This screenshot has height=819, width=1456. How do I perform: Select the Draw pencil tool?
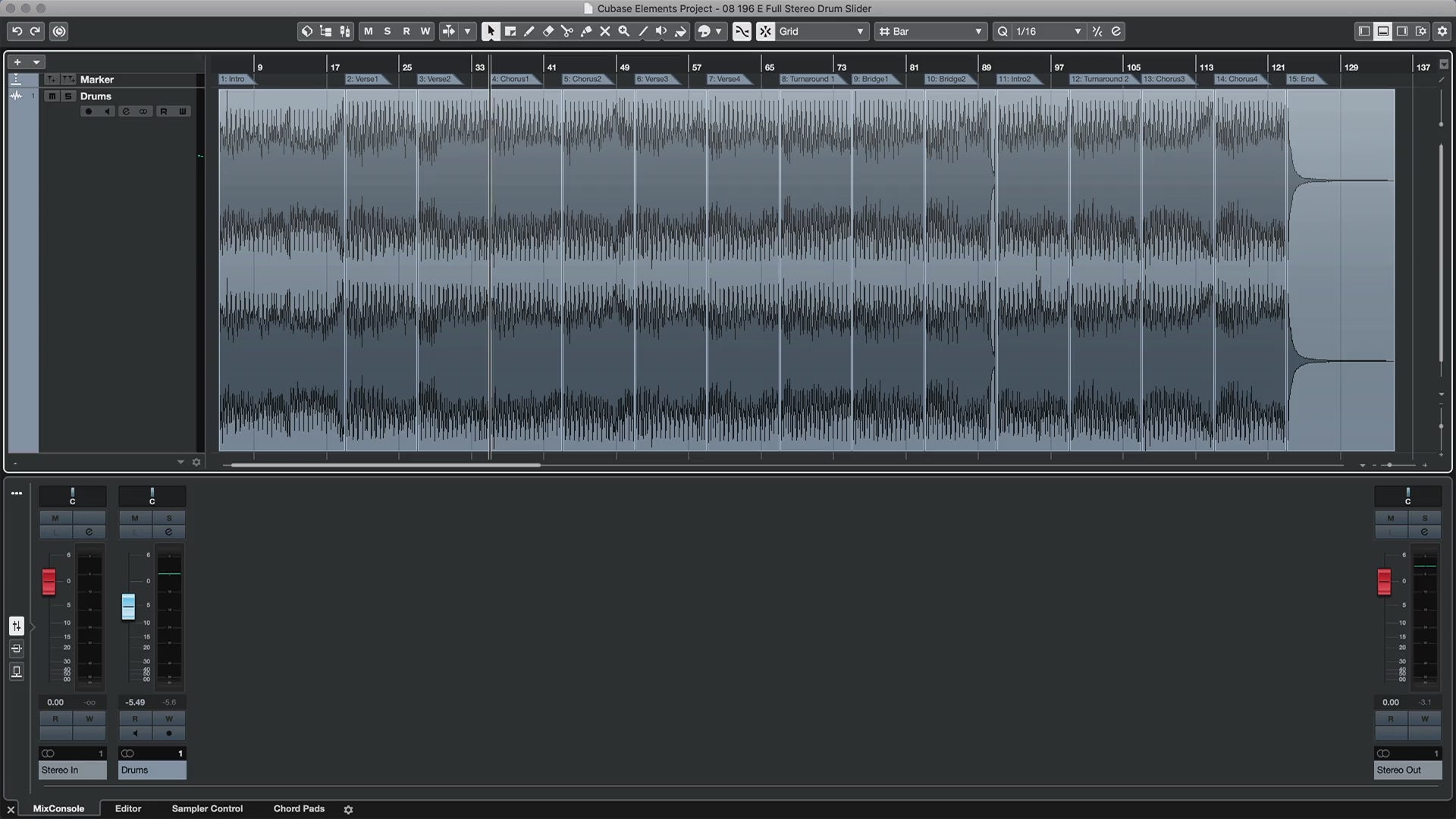point(529,31)
